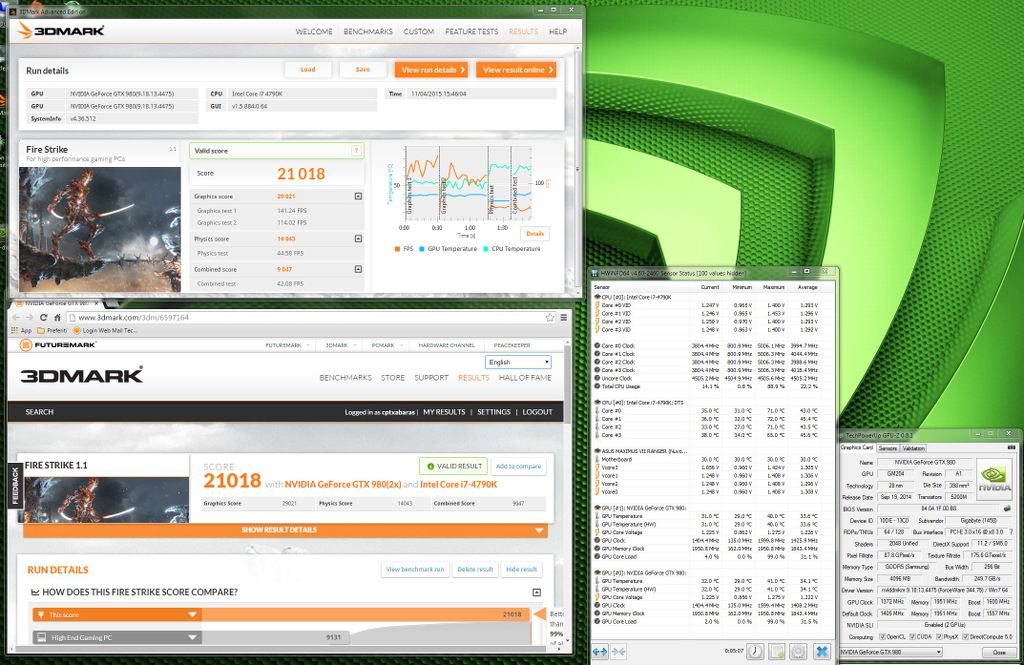Image resolution: width=1024 pixels, height=665 pixels.
Task: Open the GPU selector dropdown in GPU-Z
Action: 891,653
